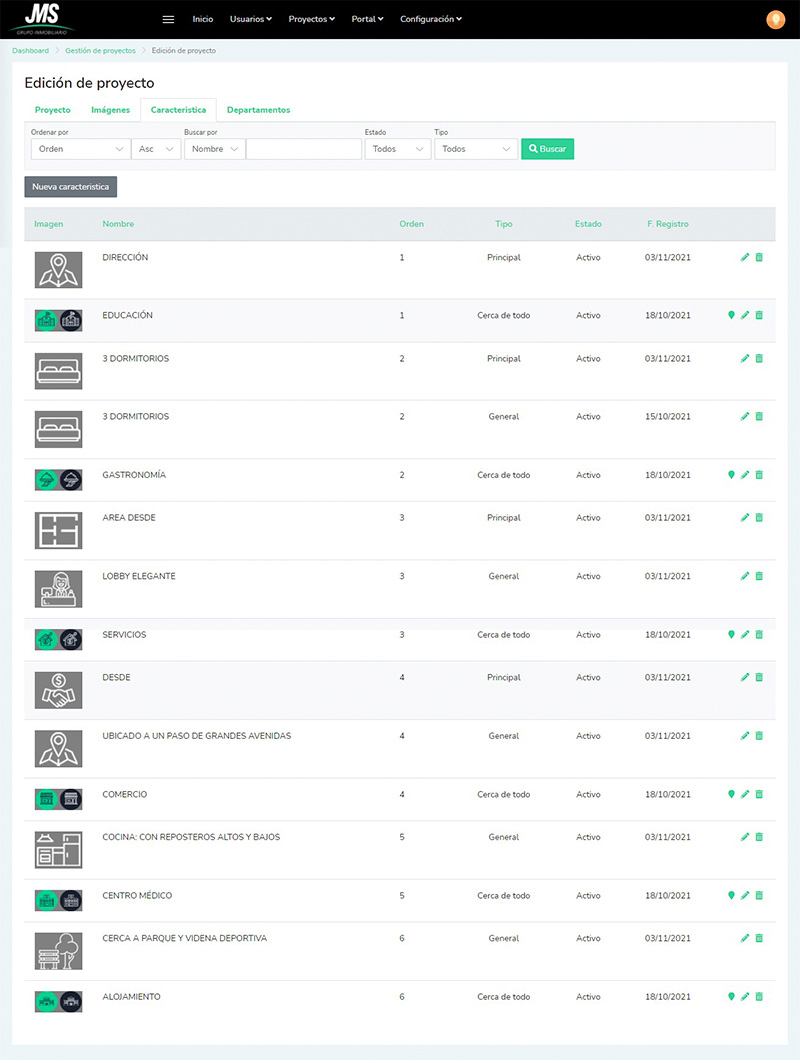Click the Estado column header

coord(588,224)
